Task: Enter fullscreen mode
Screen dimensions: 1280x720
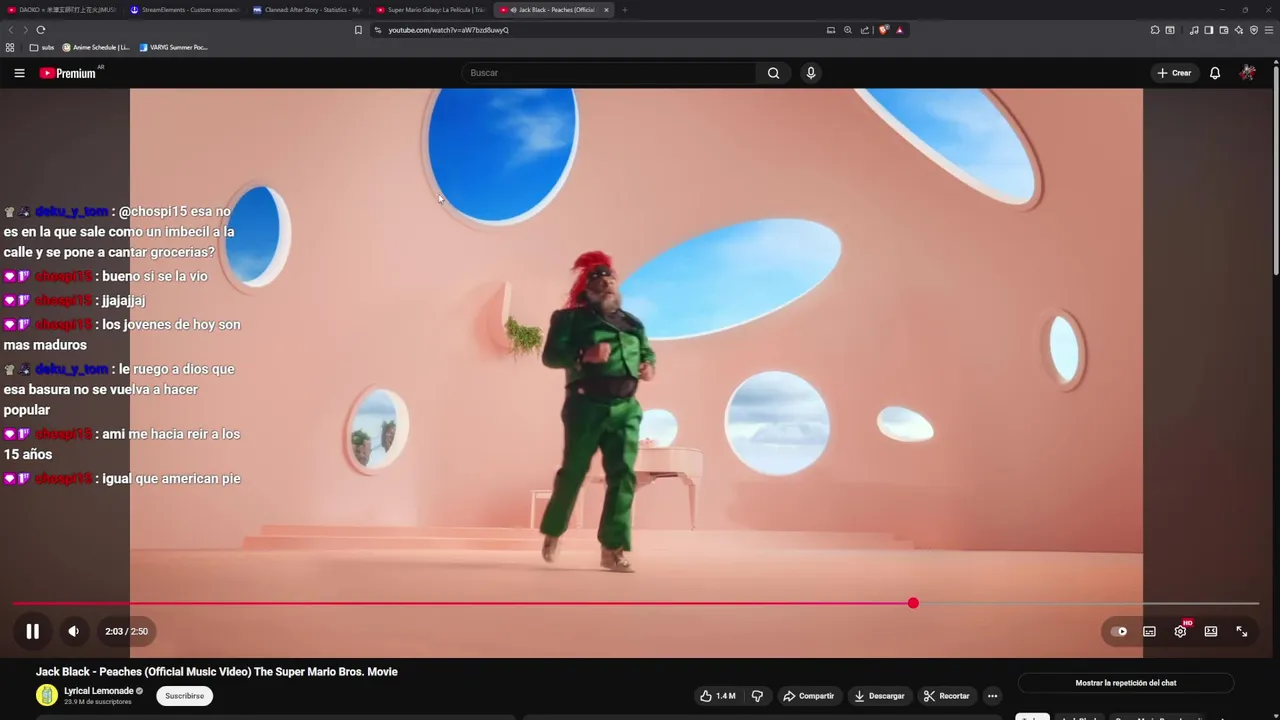Action: coord(1242,631)
